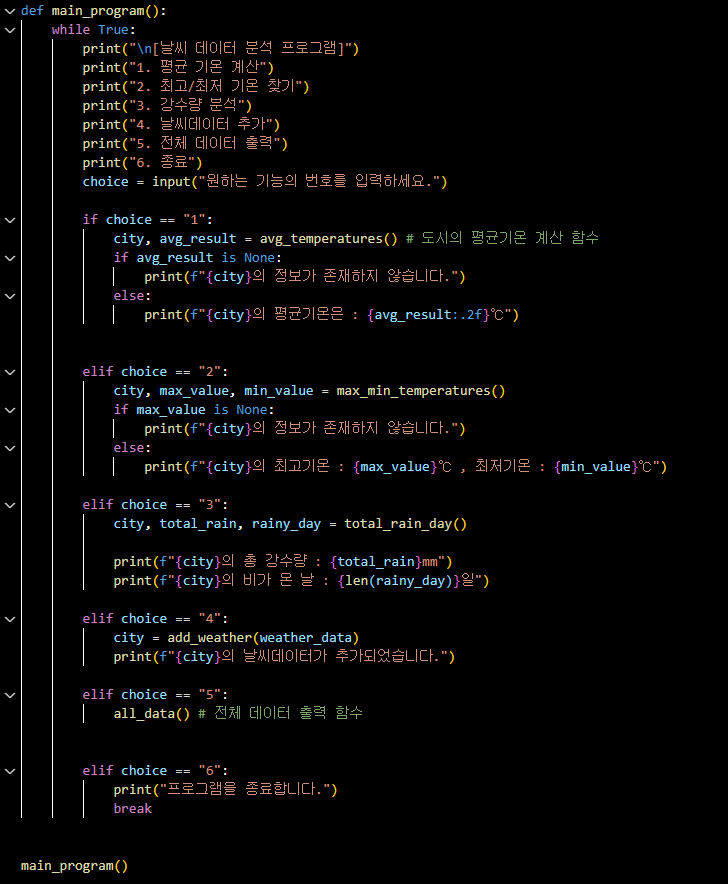Image resolution: width=728 pixels, height=884 pixels.
Task: Collapse the else block that prints avg_result
Action: (10, 296)
